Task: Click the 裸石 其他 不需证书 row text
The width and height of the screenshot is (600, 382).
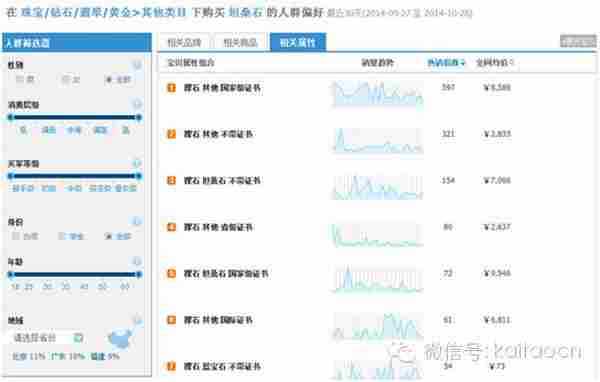Action: point(218,134)
